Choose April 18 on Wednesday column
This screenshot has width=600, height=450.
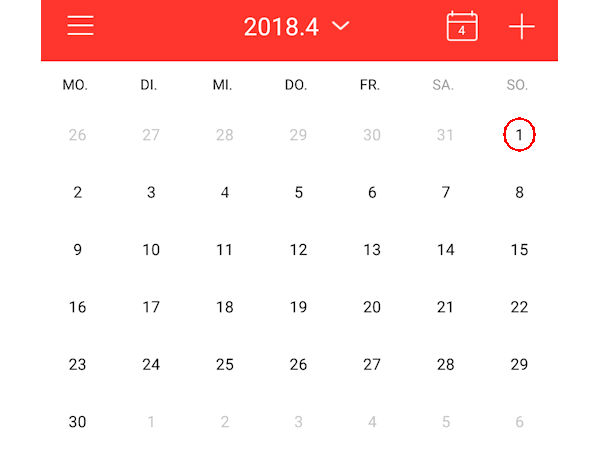(225, 307)
